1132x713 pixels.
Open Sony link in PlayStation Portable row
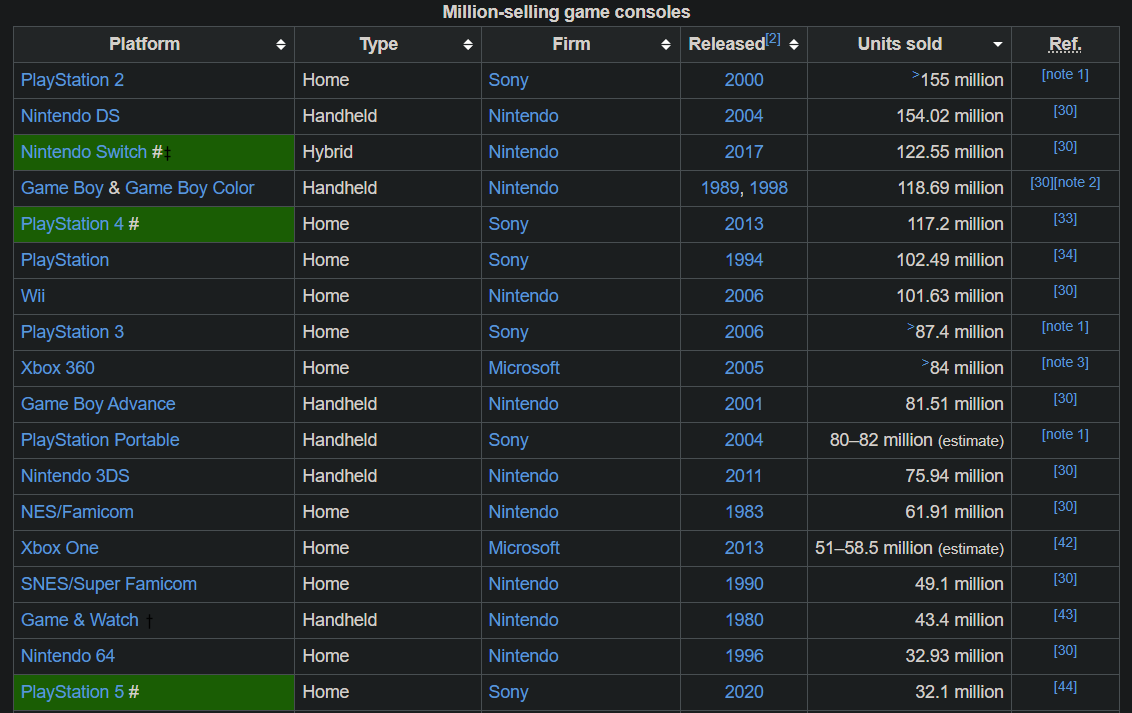508,440
